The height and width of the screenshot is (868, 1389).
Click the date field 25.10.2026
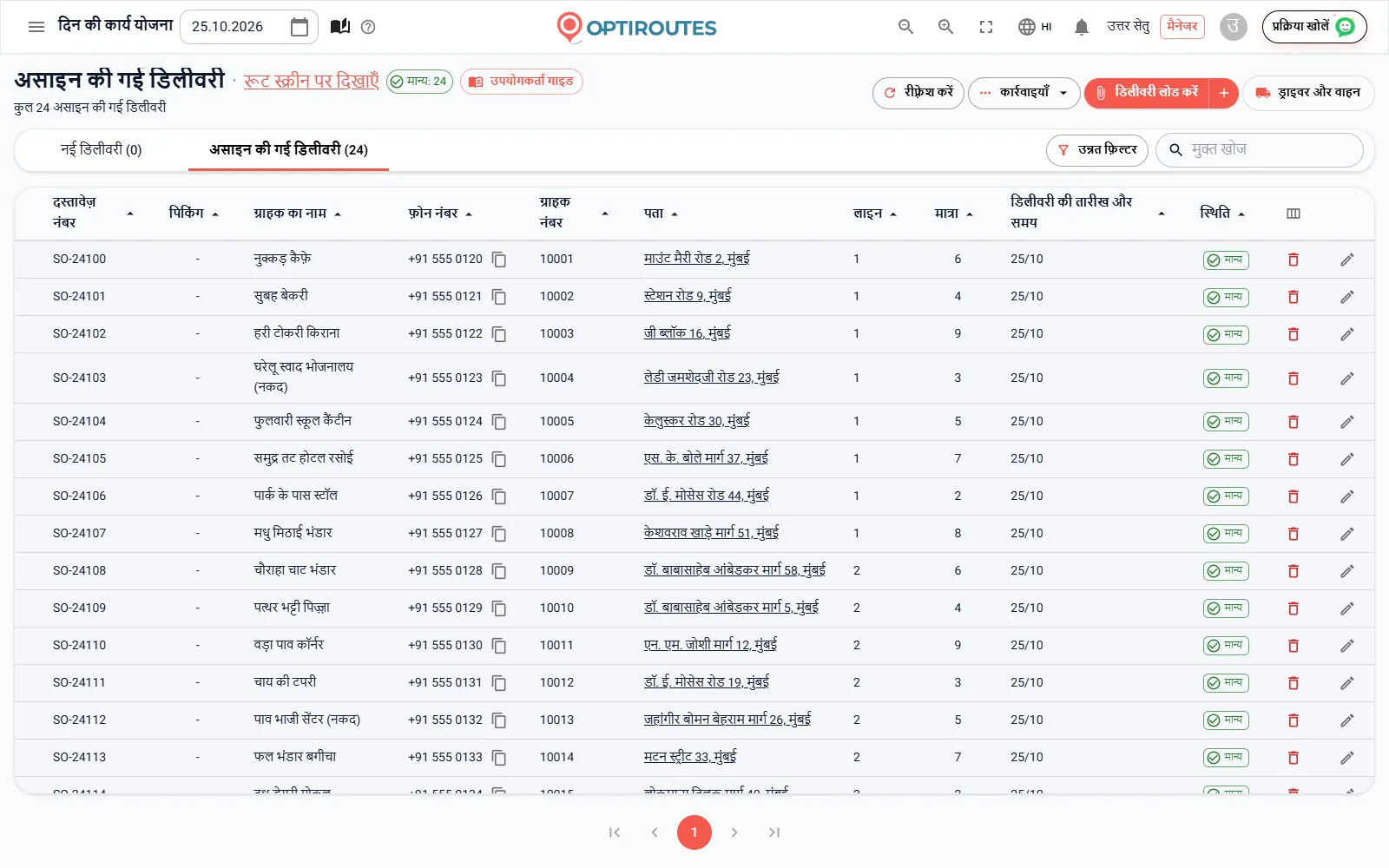(249, 27)
